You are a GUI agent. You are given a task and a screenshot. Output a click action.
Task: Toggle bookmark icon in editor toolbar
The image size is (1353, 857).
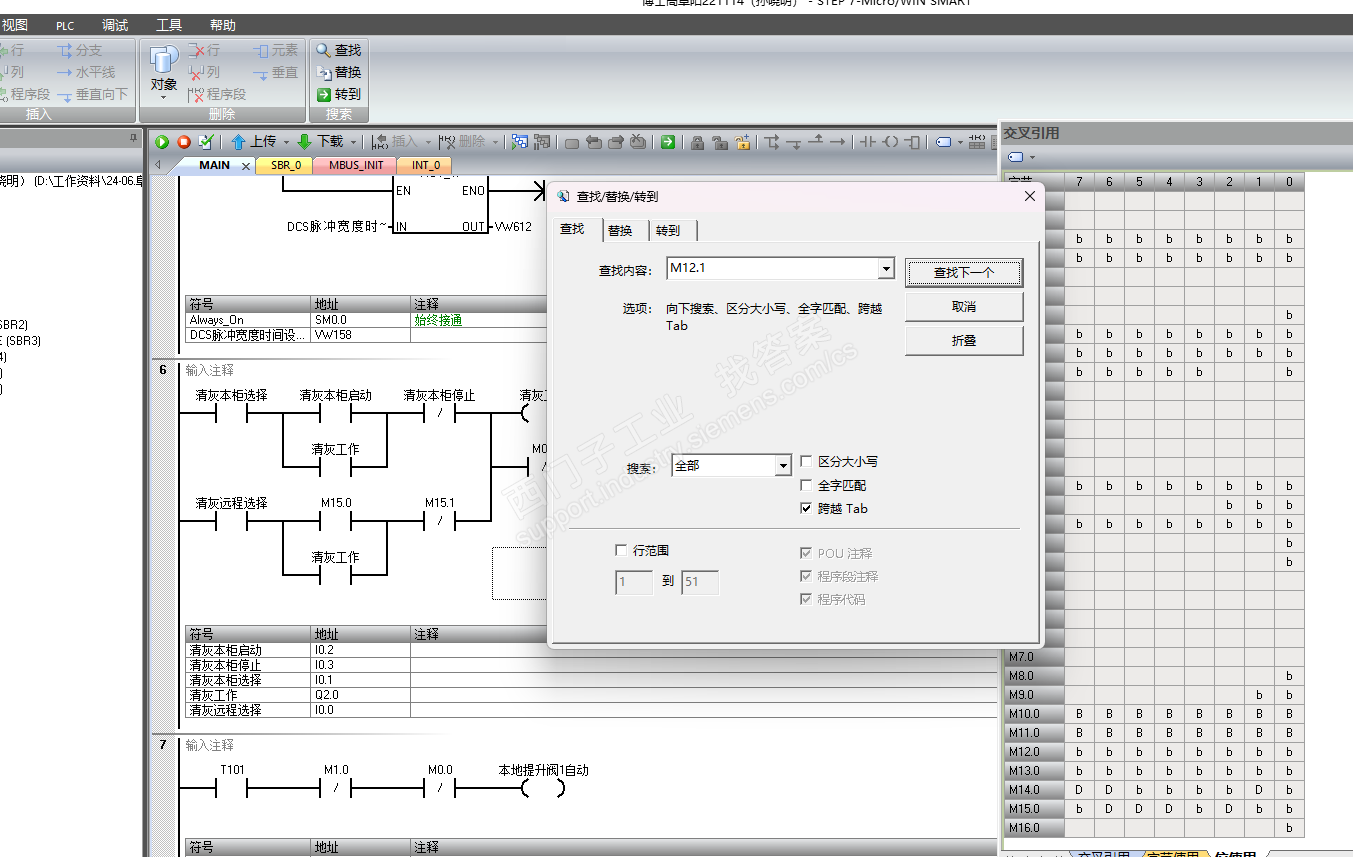[572, 142]
